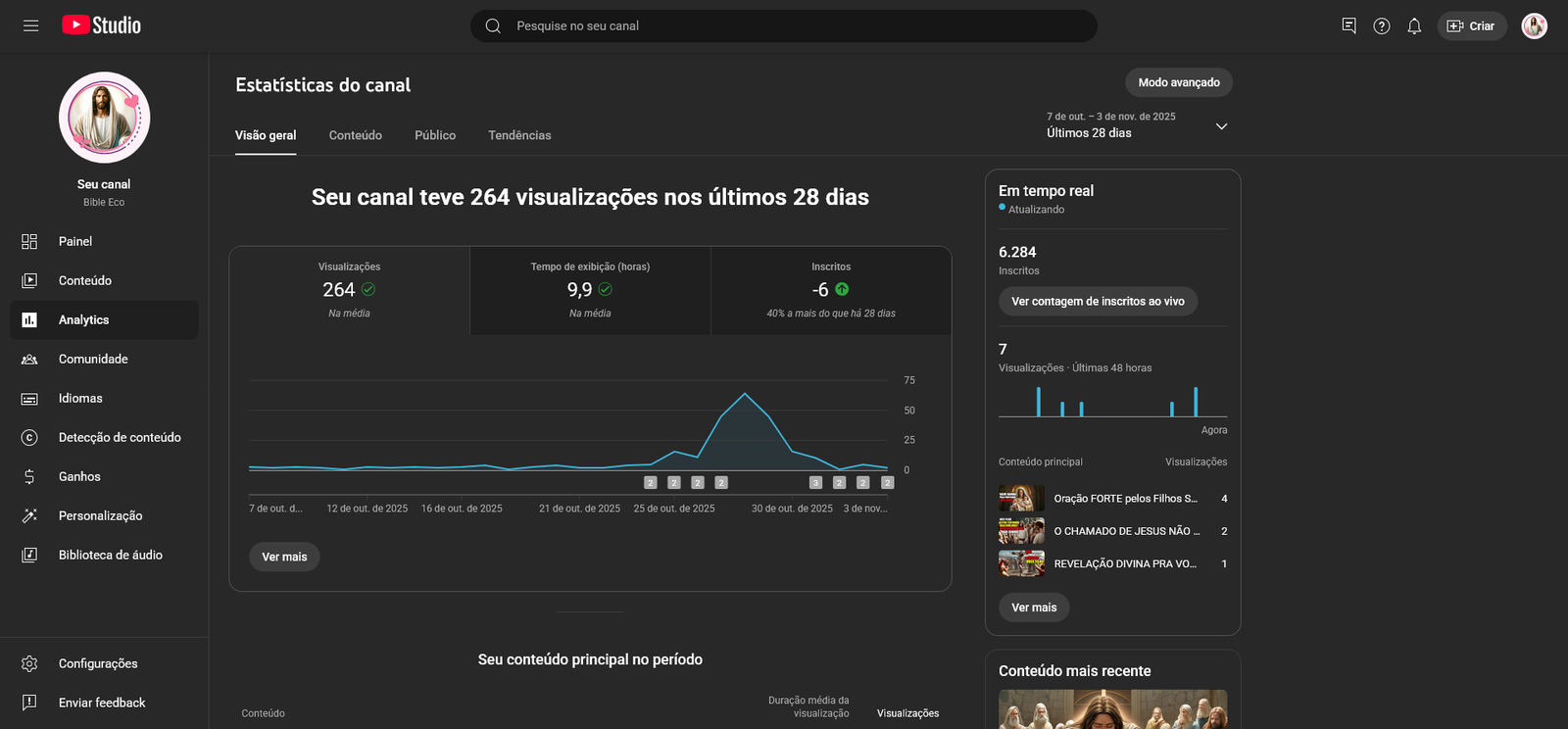Open Detecção de conteúdo in sidebar
Screen dimensions: 1568x729
pos(119,437)
